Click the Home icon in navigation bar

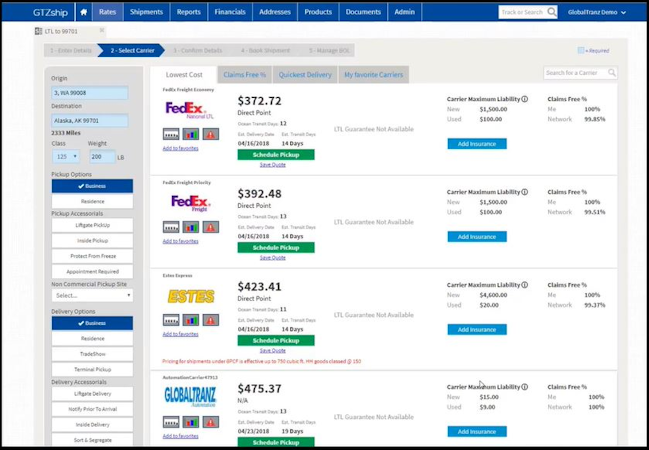(83, 12)
